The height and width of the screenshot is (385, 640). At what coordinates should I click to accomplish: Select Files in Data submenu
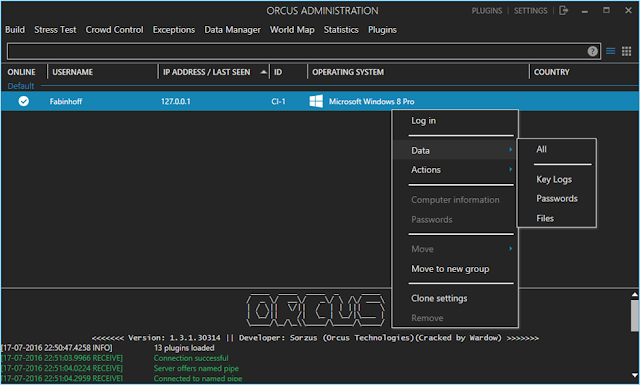[557, 218]
